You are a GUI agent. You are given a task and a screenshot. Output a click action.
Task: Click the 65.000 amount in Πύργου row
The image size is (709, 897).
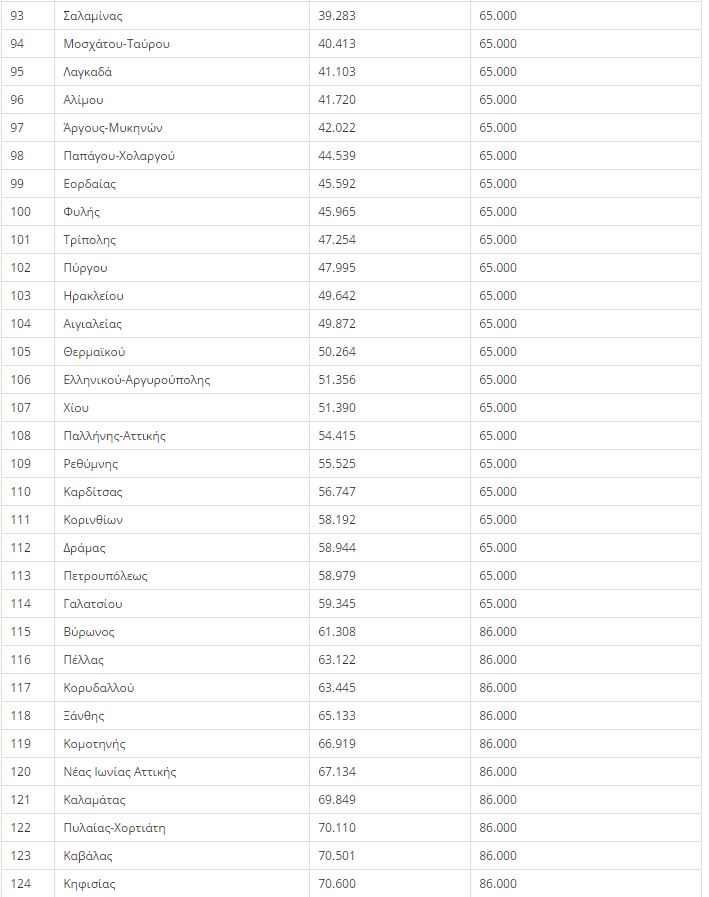point(498,268)
